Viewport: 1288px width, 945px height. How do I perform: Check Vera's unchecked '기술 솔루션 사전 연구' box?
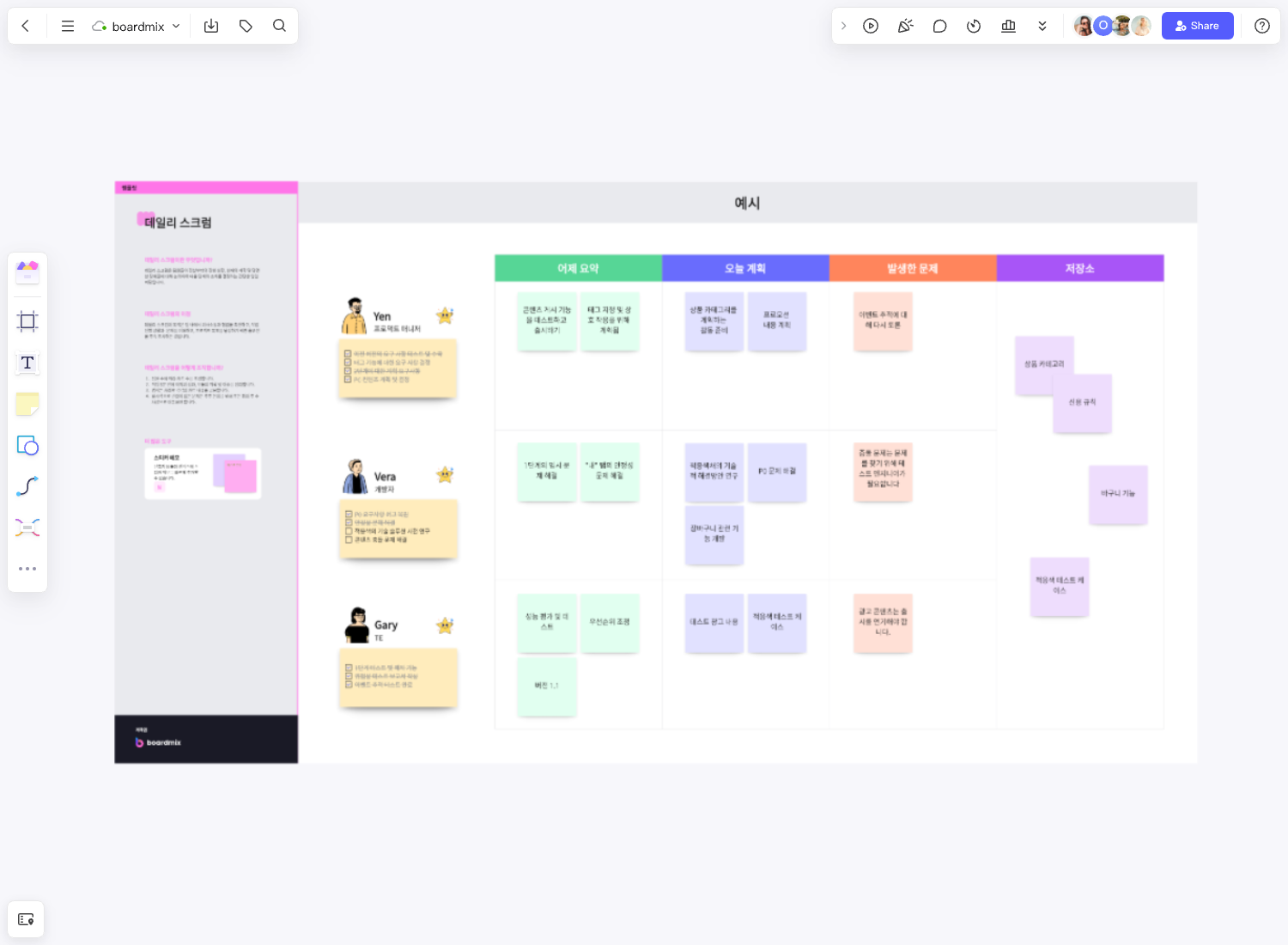349,531
